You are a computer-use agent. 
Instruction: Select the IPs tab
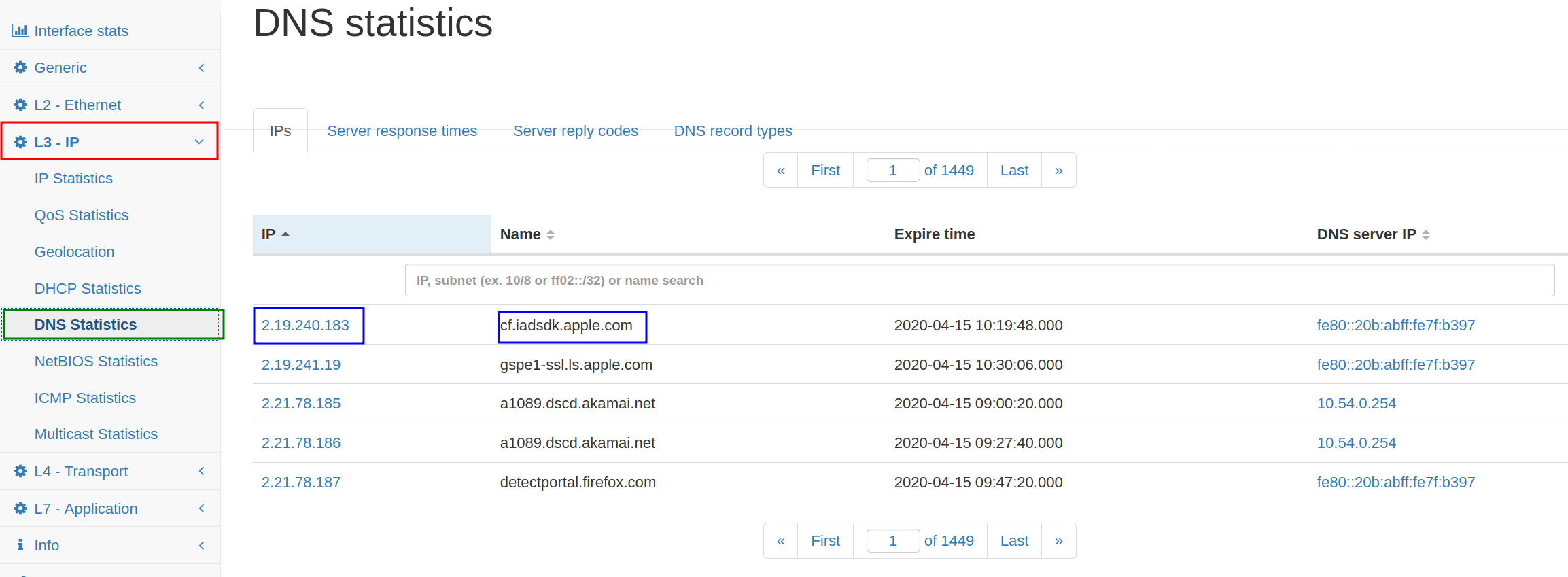click(280, 130)
